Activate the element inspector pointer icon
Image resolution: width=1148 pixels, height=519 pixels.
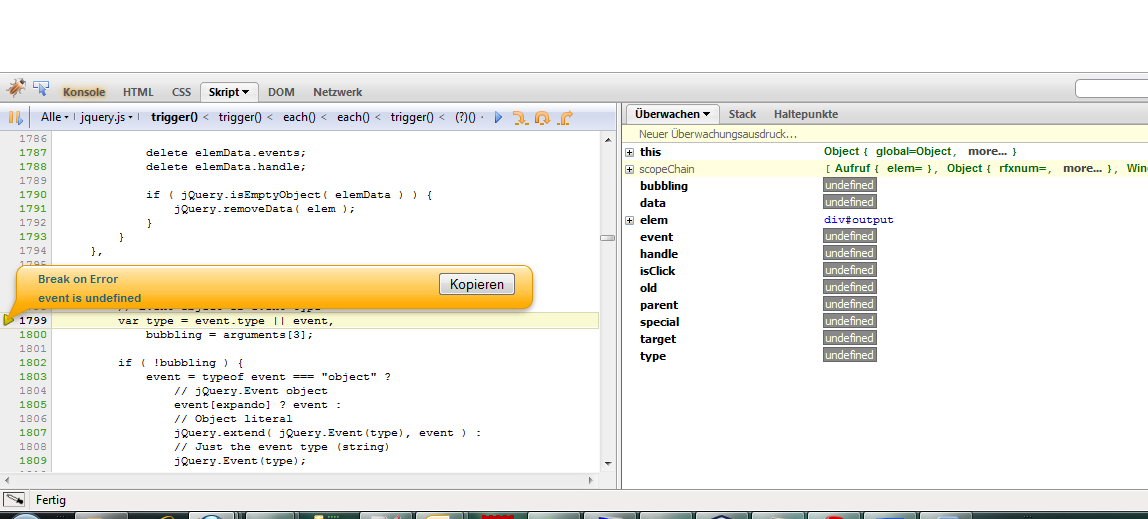pyautogui.click(x=41, y=89)
